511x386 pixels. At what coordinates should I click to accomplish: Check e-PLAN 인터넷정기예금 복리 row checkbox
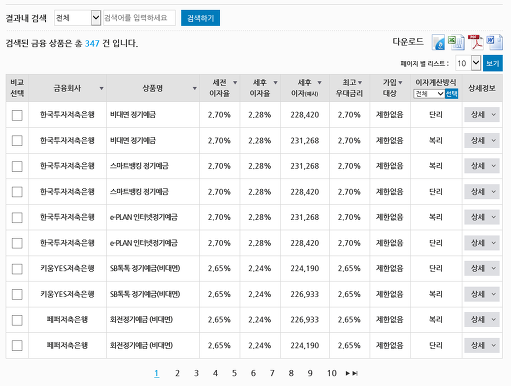17,218
